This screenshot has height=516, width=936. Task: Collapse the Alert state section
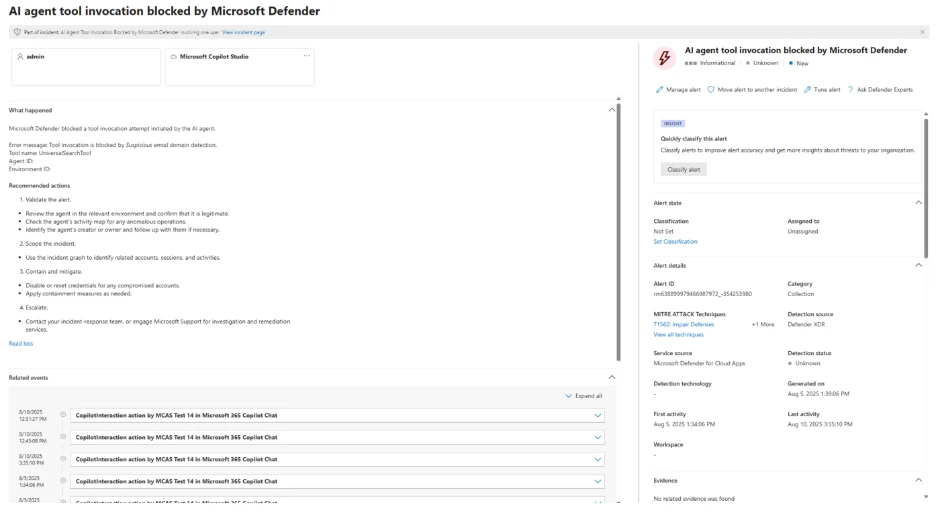click(918, 202)
